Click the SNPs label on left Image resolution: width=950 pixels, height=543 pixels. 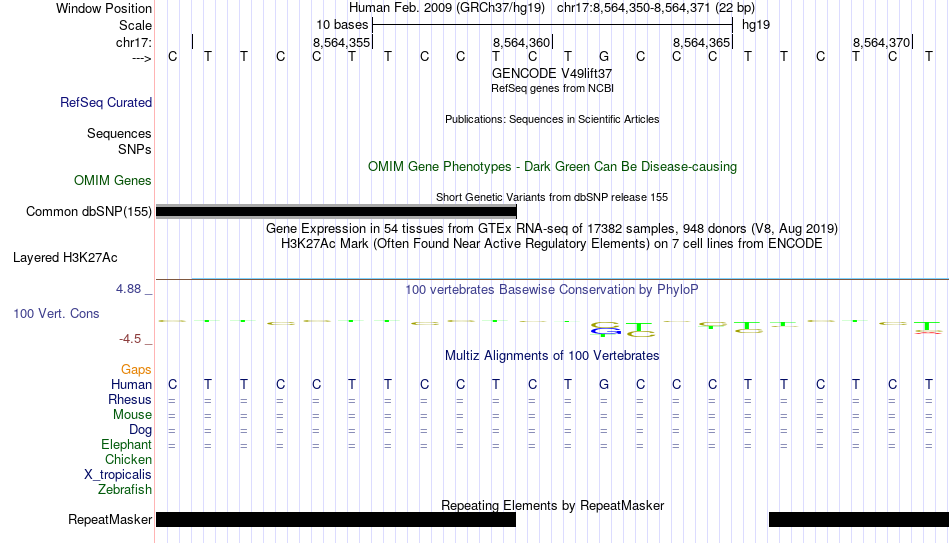pos(135,149)
